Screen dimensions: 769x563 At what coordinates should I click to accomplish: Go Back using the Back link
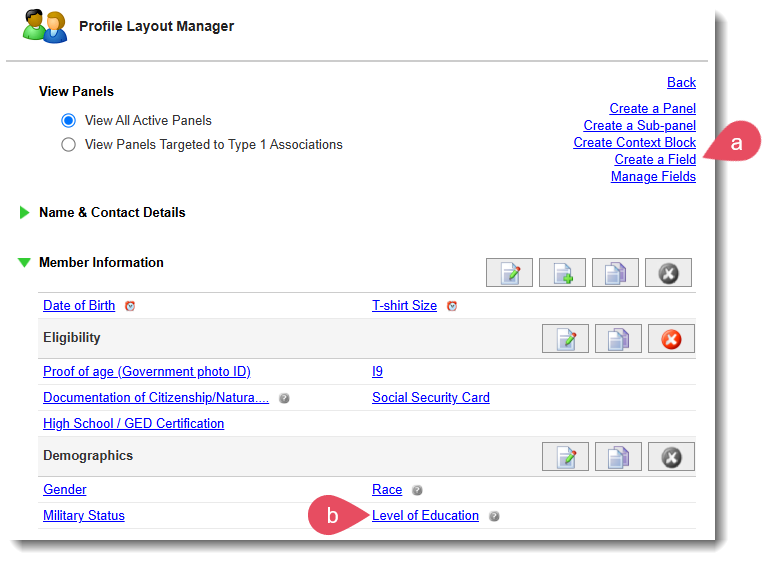[681, 82]
